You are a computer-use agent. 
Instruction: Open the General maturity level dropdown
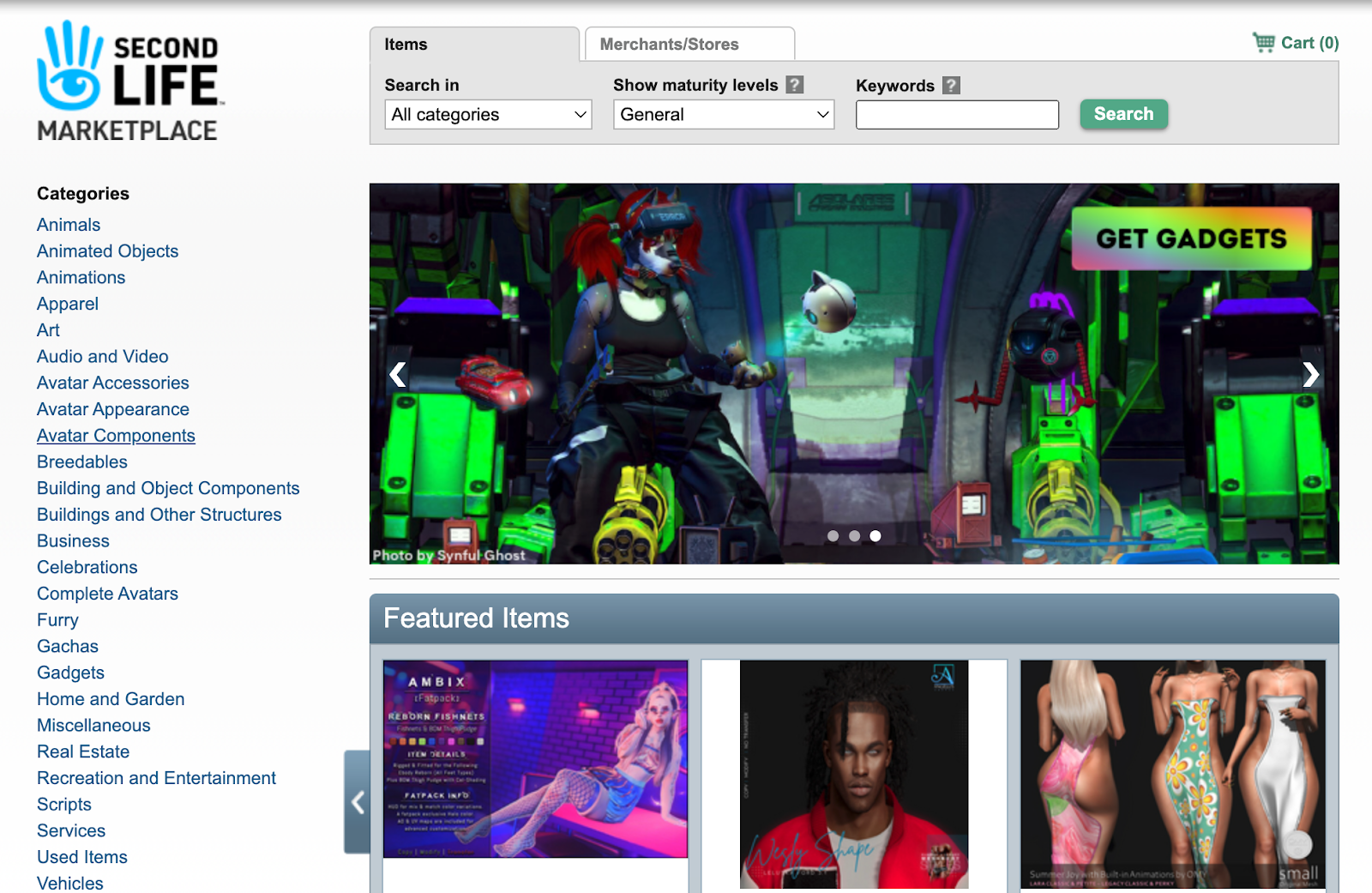725,115
